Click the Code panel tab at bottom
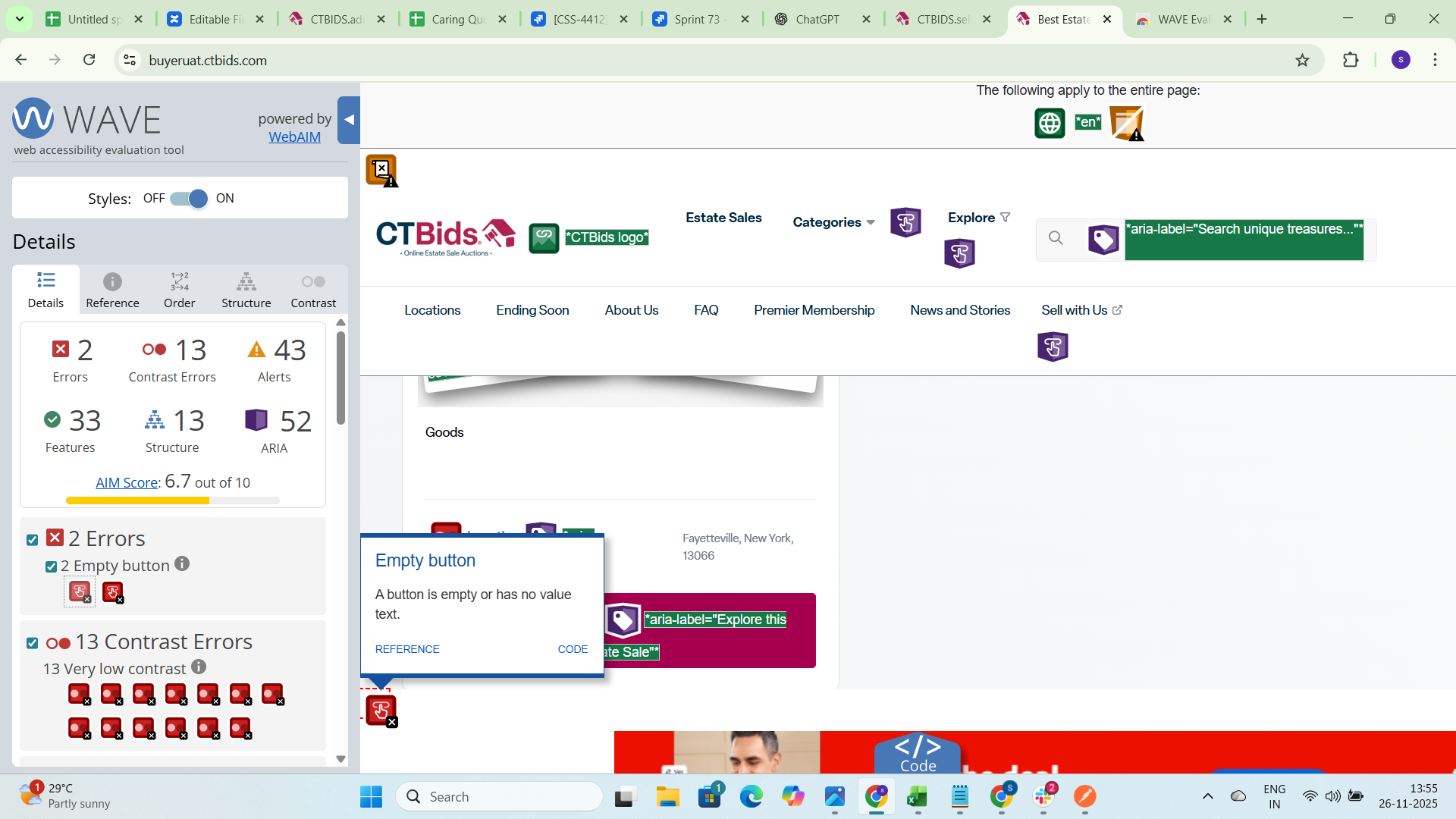The height and width of the screenshot is (819, 1456). [x=918, y=754]
